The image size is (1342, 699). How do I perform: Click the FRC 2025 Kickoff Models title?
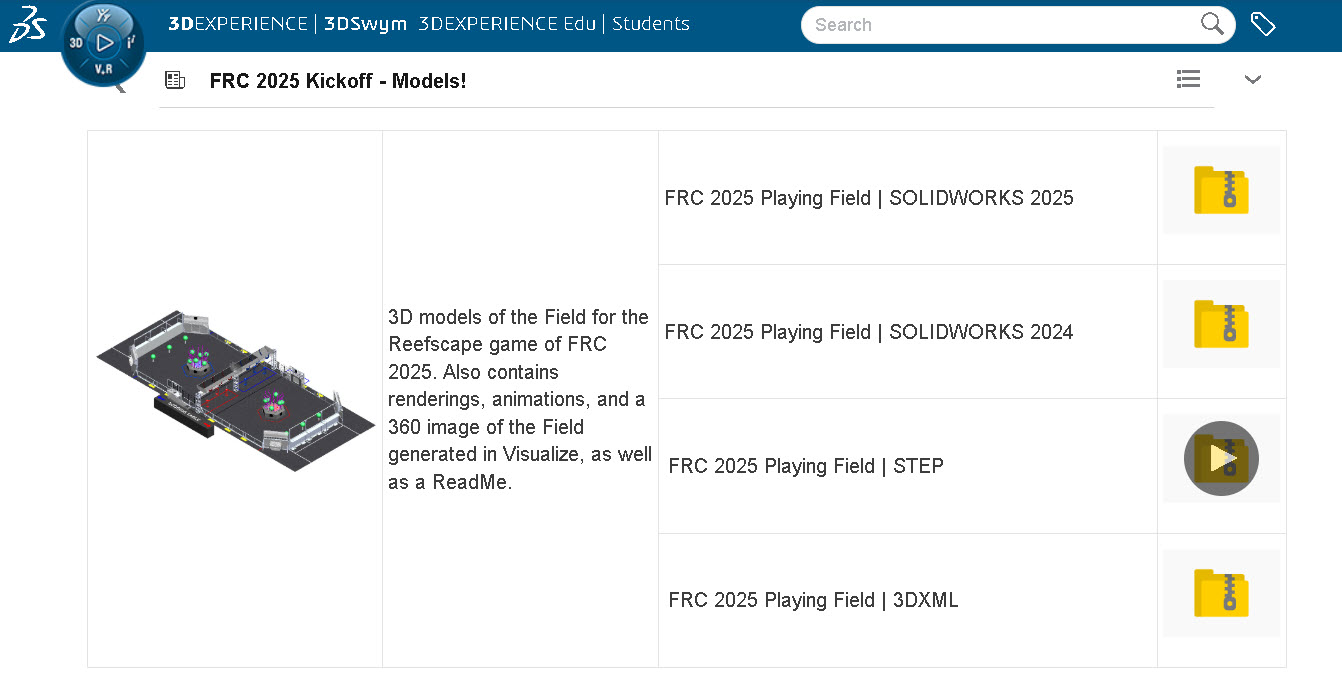coord(337,81)
